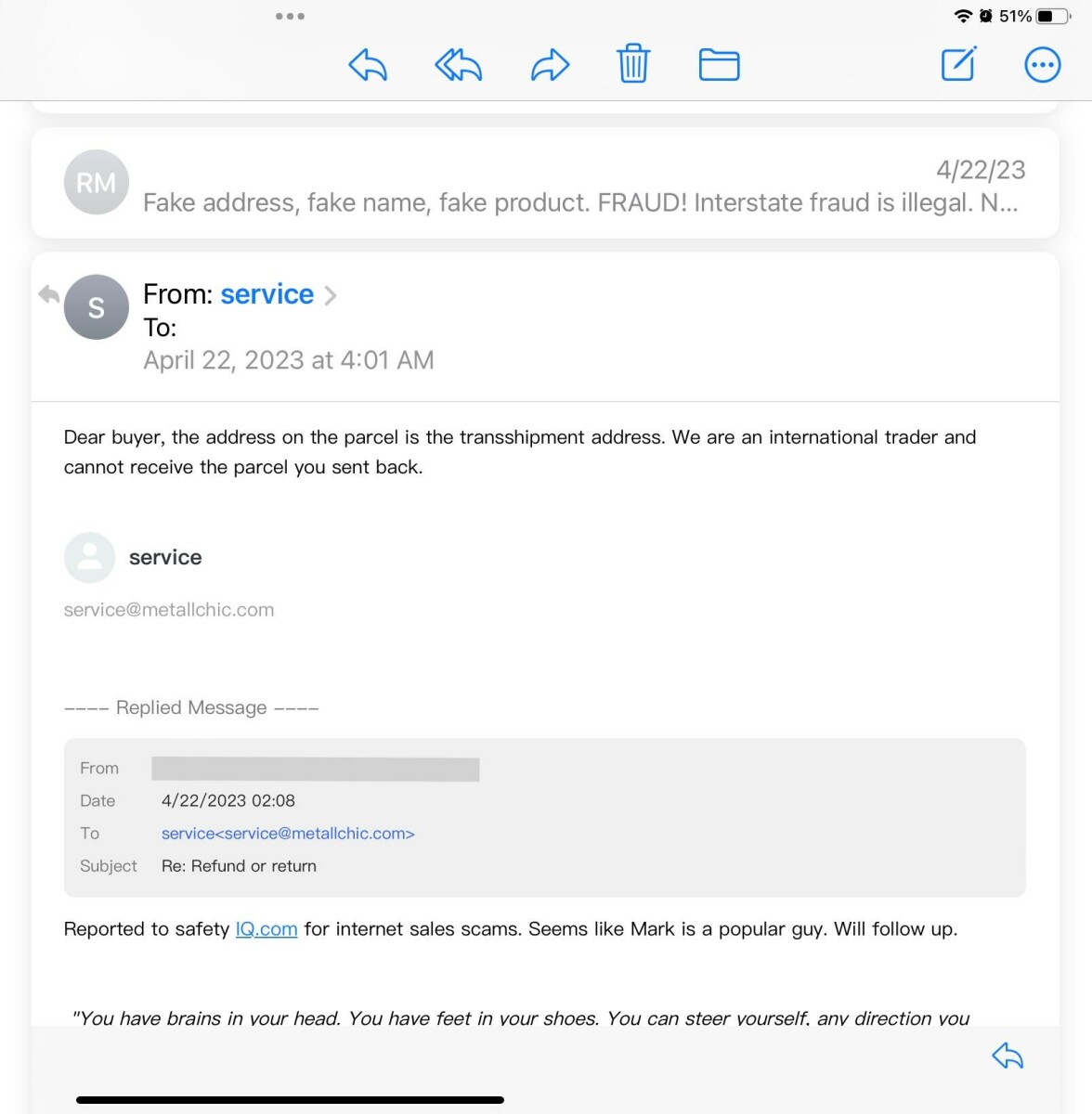This screenshot has width=1092, height=1114.
Task: Tap the Reply arrow in top toolbar
Action: pos(368,65)
